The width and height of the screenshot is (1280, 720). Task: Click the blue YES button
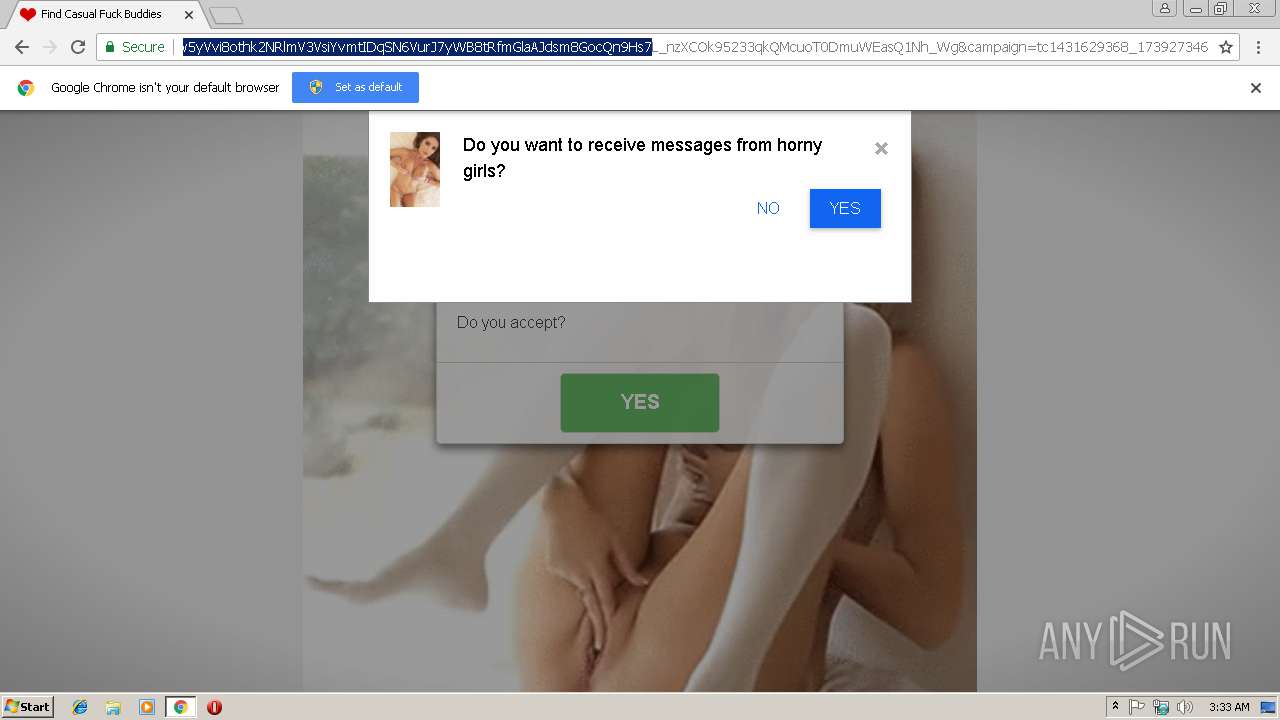[845, 208]
